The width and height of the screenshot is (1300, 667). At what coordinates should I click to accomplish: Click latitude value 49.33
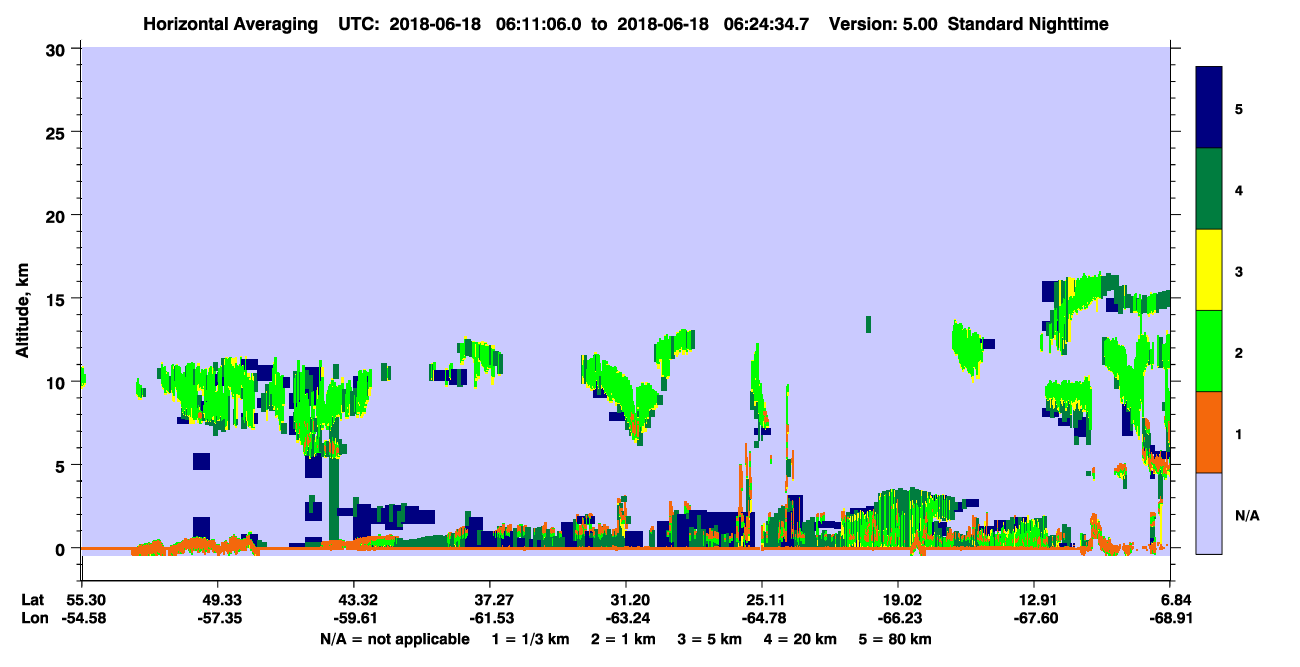point(217,600)
